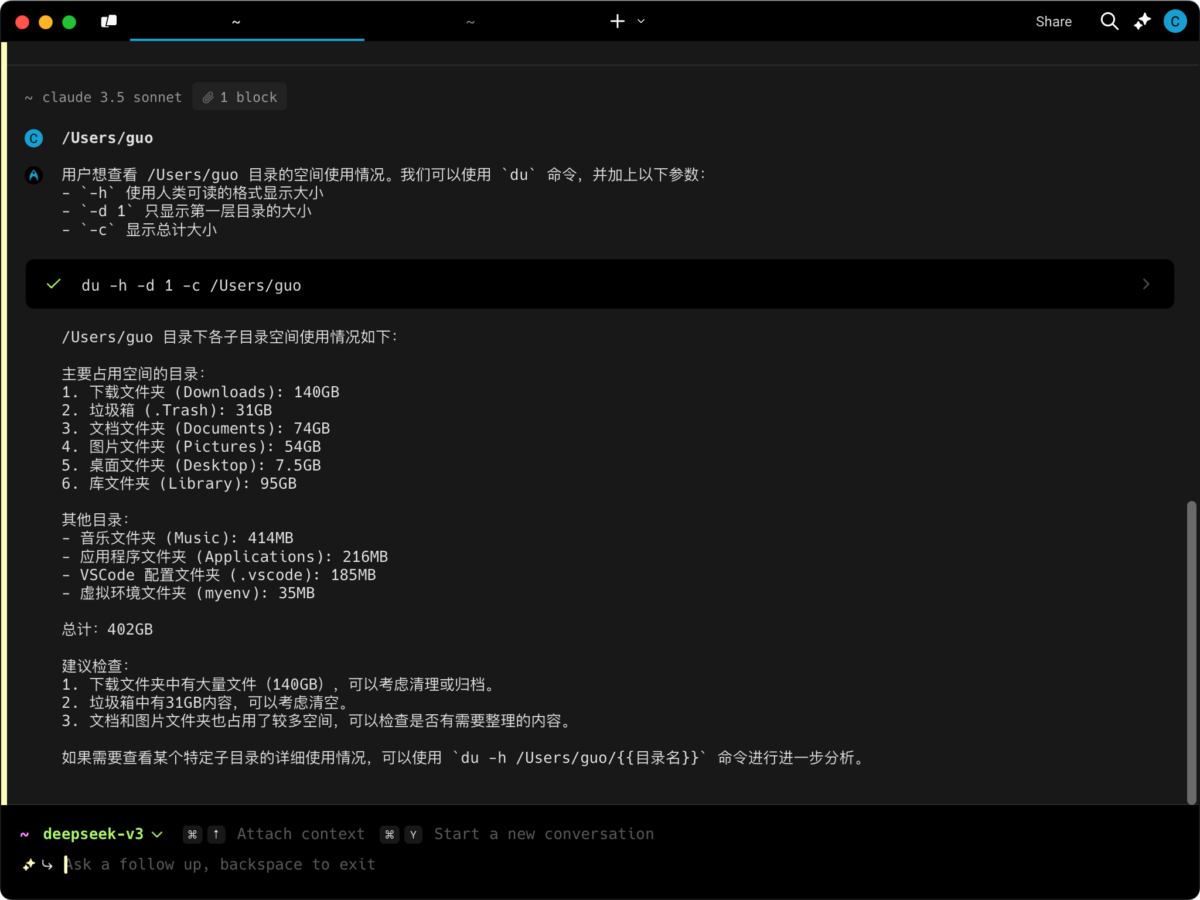Click the VSCode 配置文件夹 185MB line

coord(219,575)
